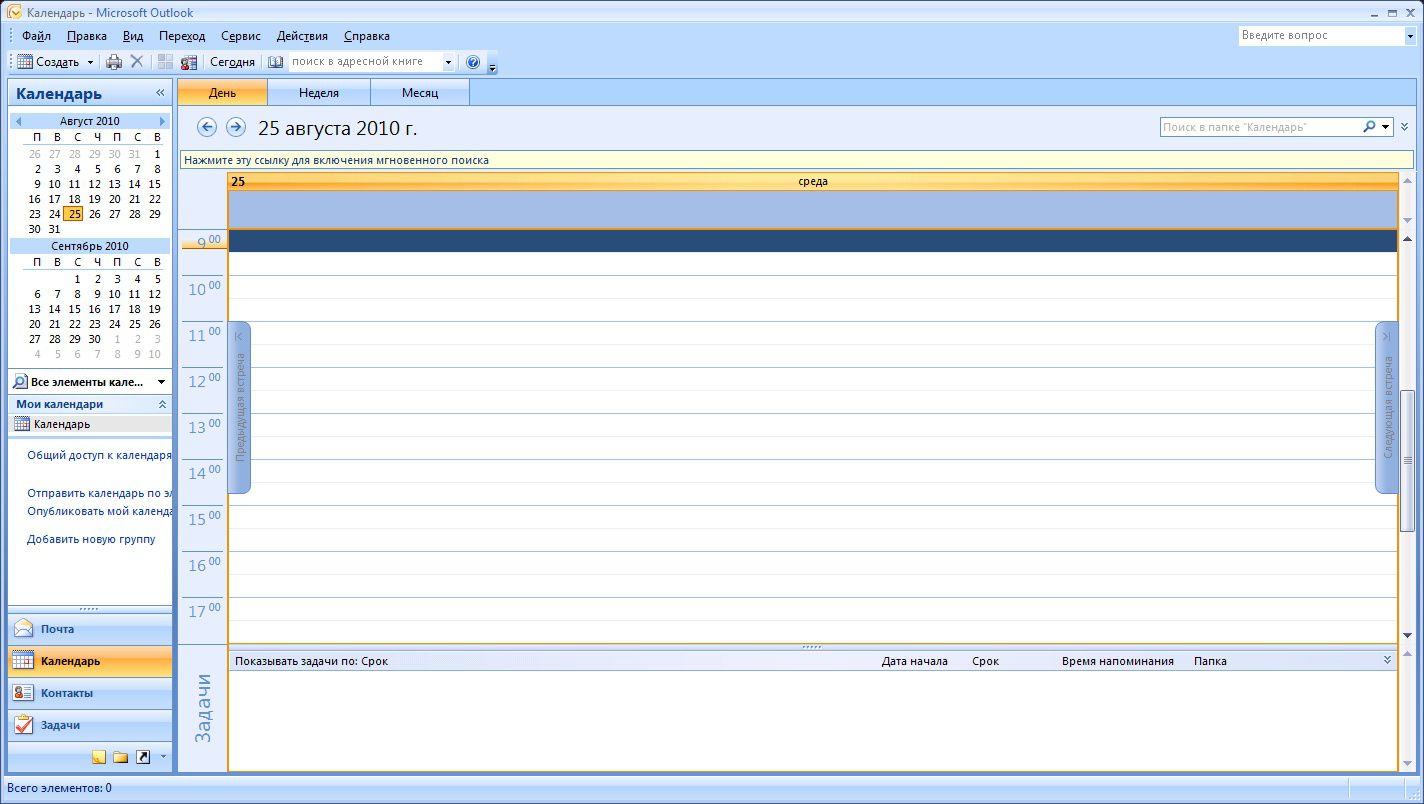Select 25 in the Август 2010 calendar
The height and width of the screenshot is (804, 1424).
[74, 214]
